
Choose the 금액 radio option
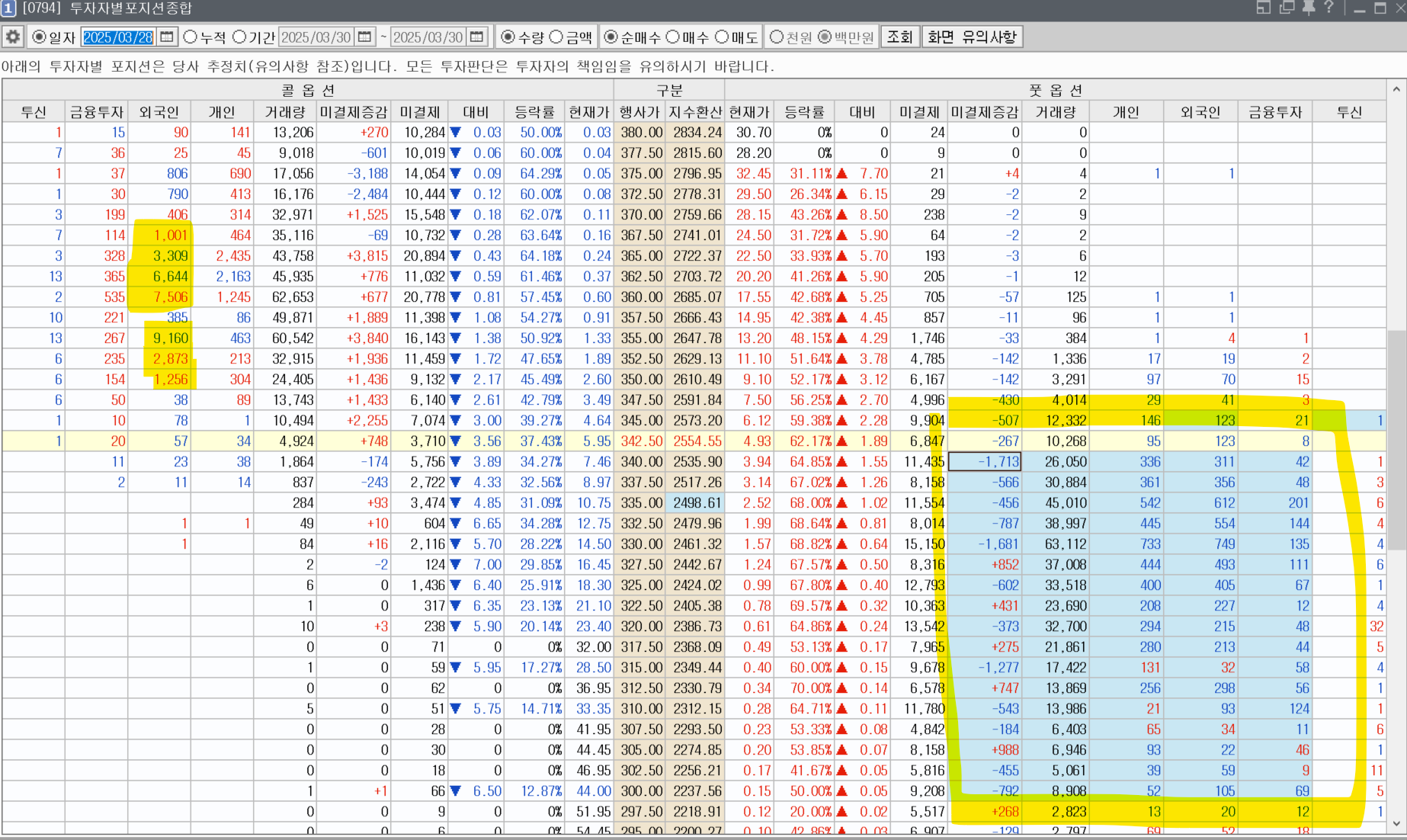[x=557, y=37]
